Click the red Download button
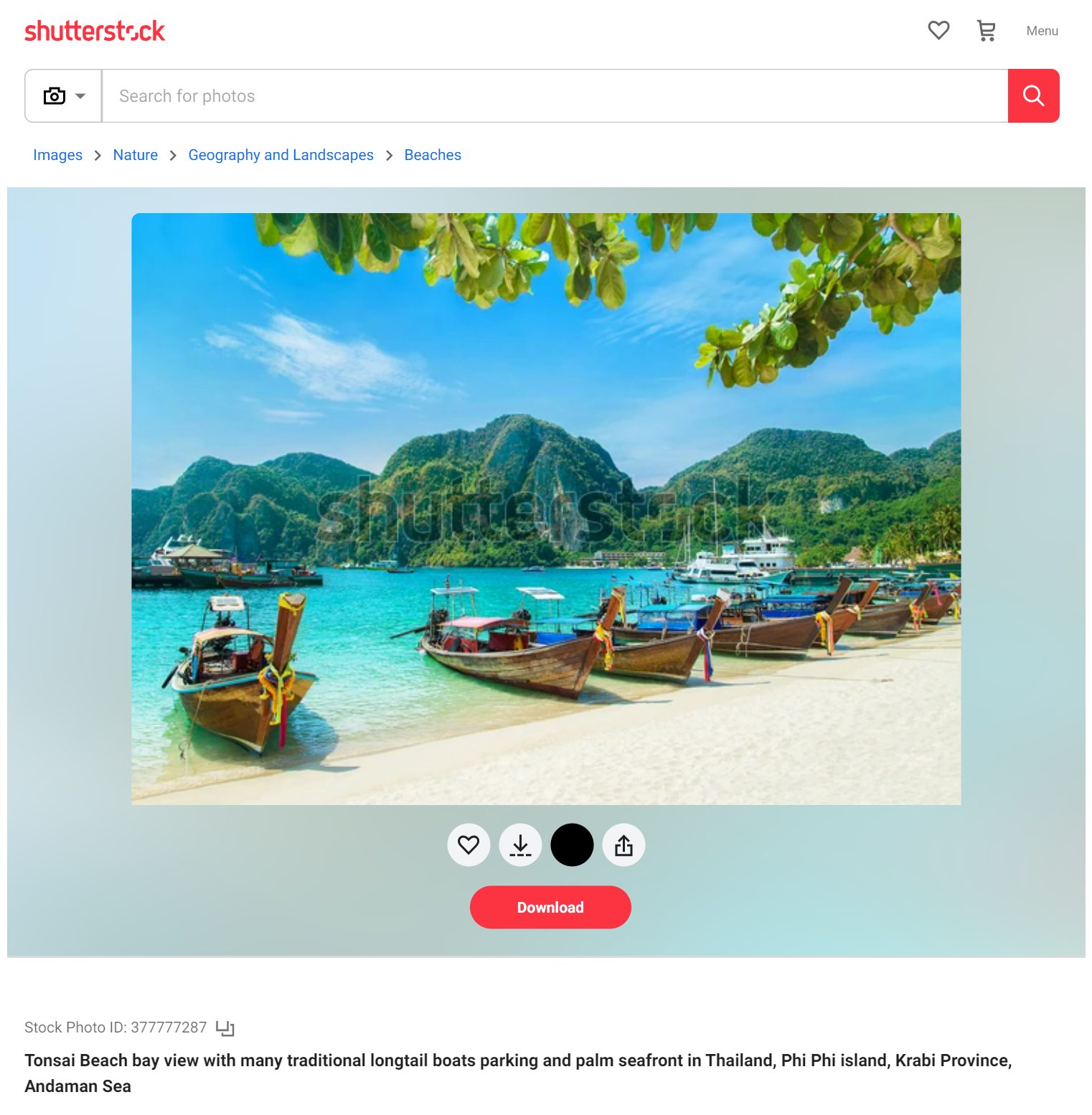The image size is (1092, 1115). pyautogui.click(x=550, y=907)
